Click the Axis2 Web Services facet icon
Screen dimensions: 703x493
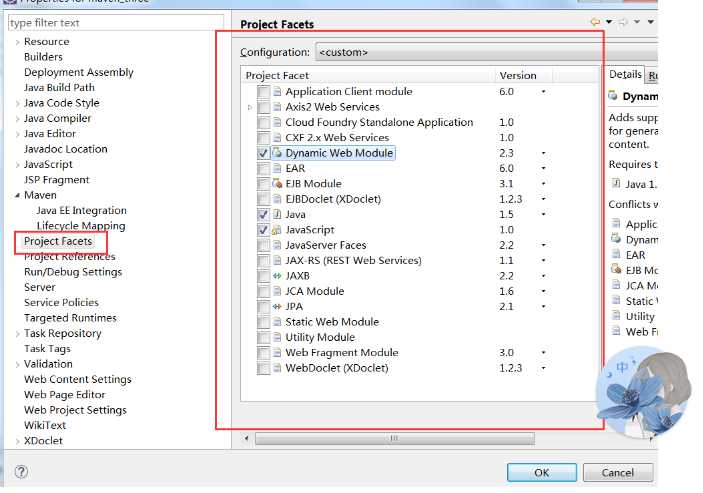tap(277, 107)
